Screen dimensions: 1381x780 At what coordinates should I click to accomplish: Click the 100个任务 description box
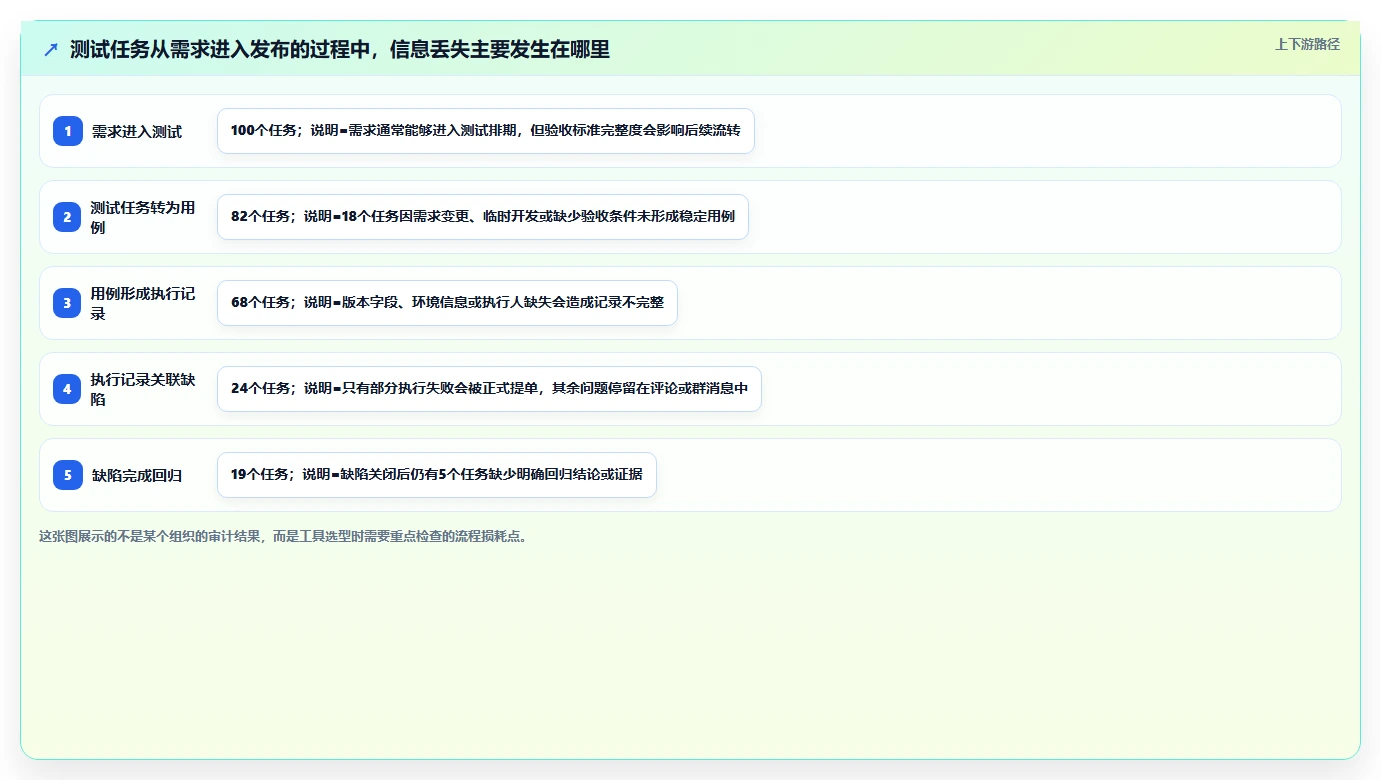486,131
